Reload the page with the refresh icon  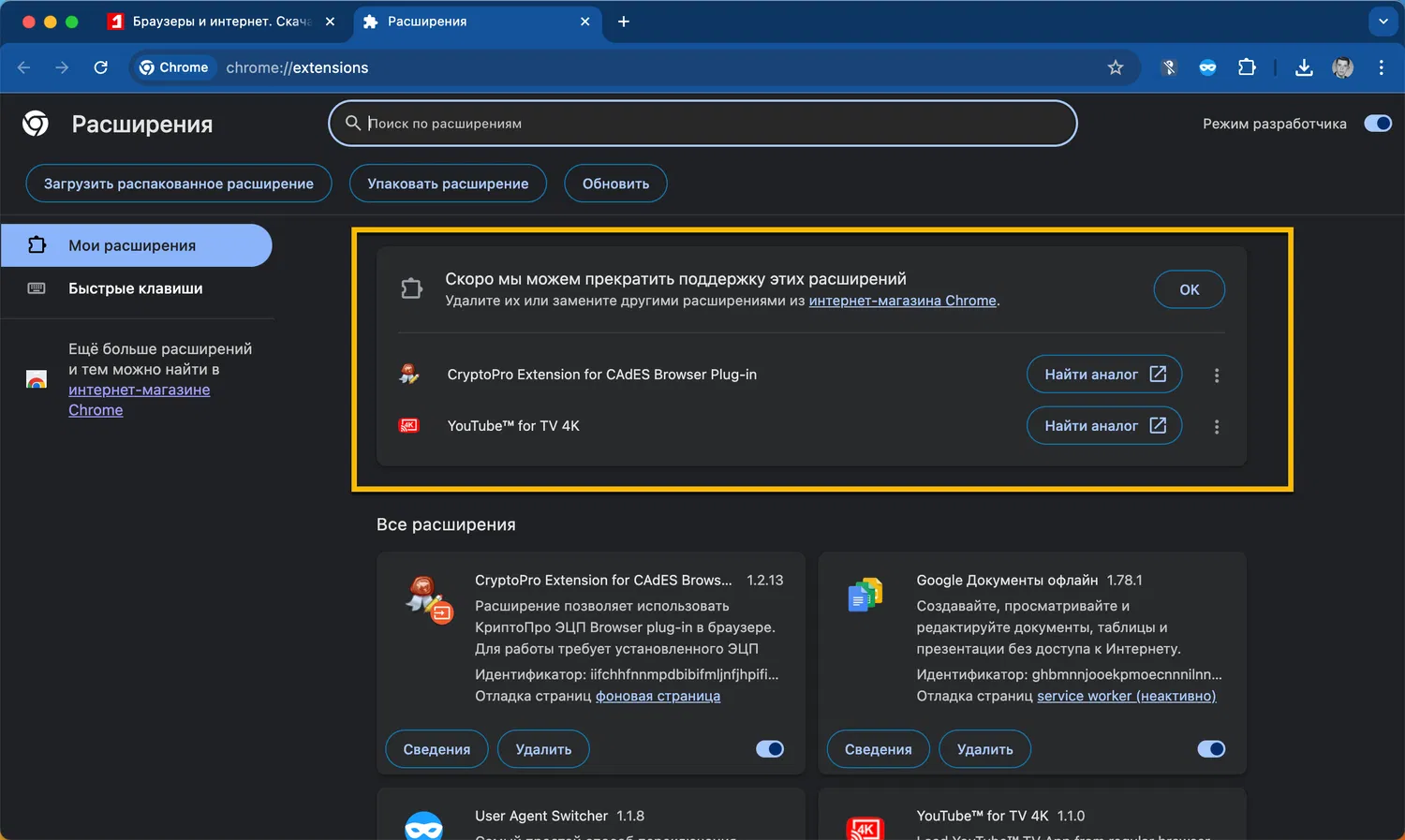101,67
